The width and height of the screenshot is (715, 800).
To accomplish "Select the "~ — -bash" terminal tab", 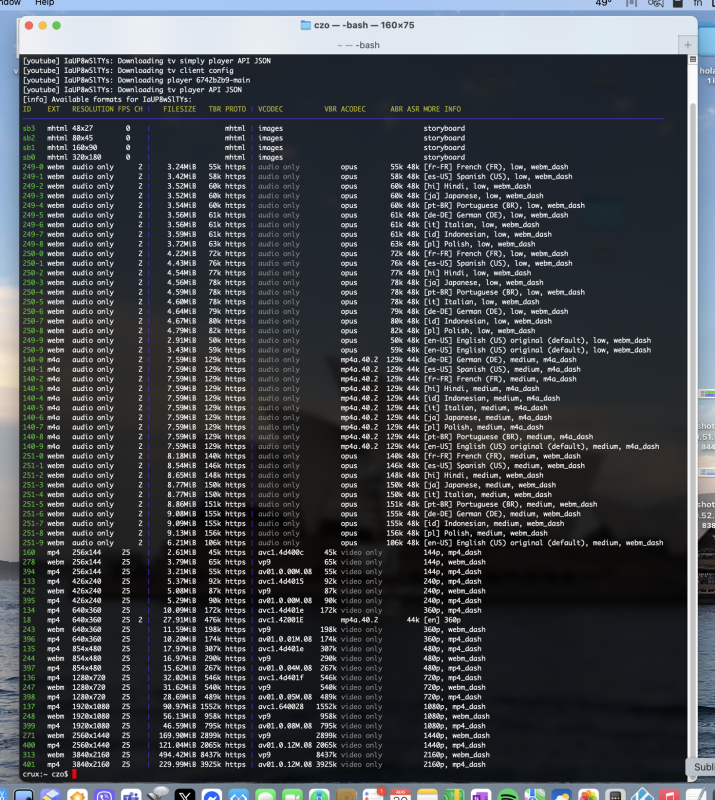I will point(358,45).
